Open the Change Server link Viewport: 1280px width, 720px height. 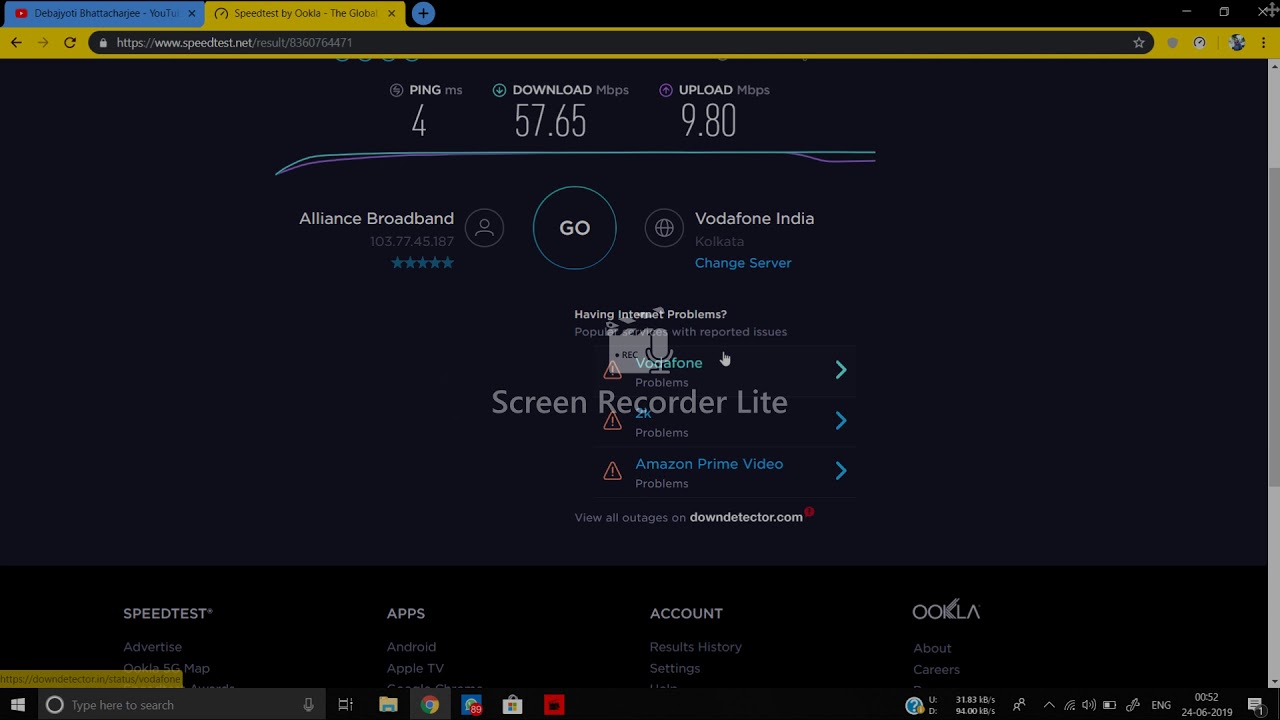(x=743, y=263)
